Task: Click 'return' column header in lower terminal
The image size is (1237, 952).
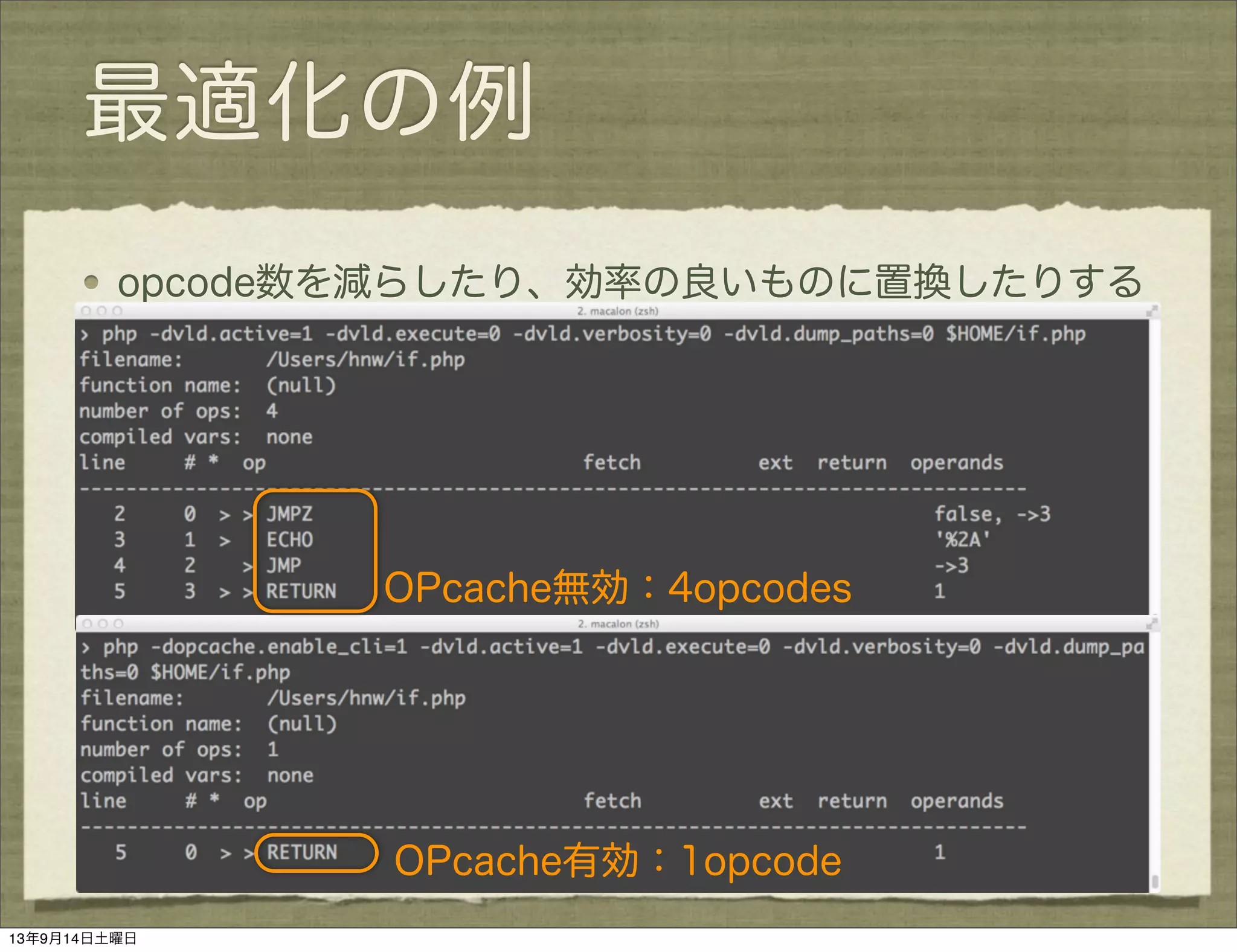Action: click(853, 801)
